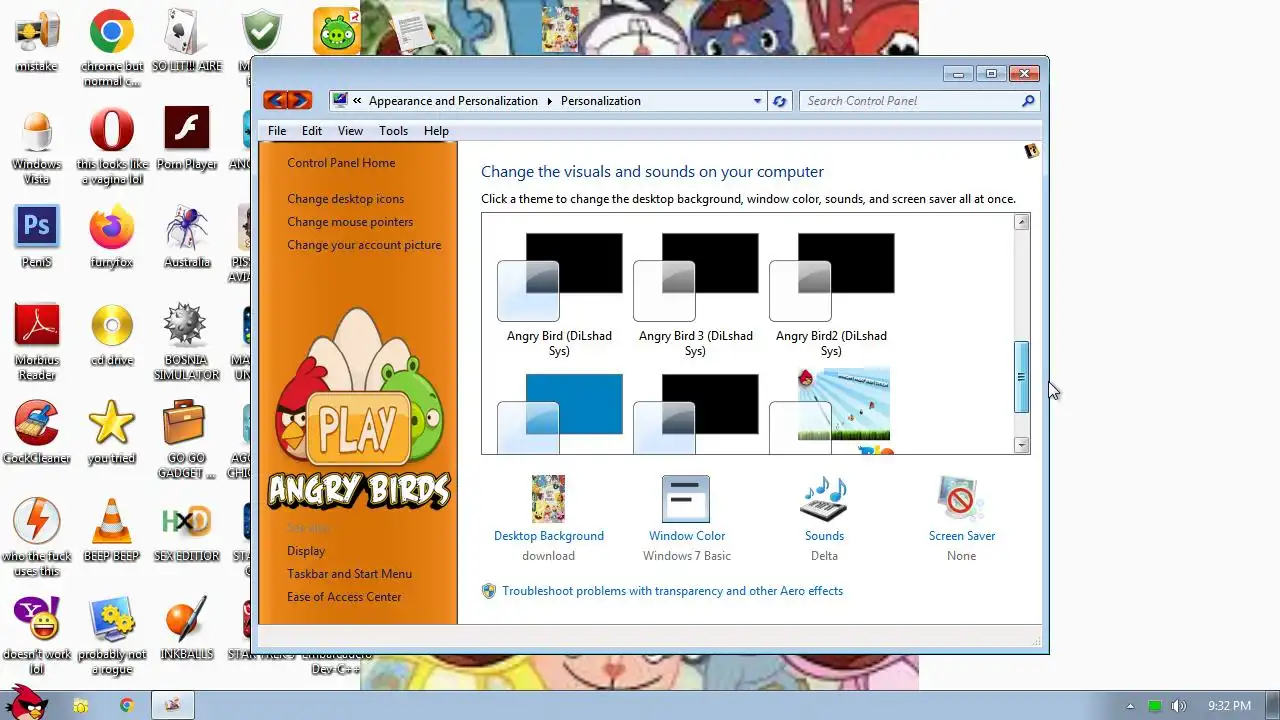Select the blue-background theme thumbnail
The height and width of the screenshot is (720, 1280).
[x=559, y=412]
